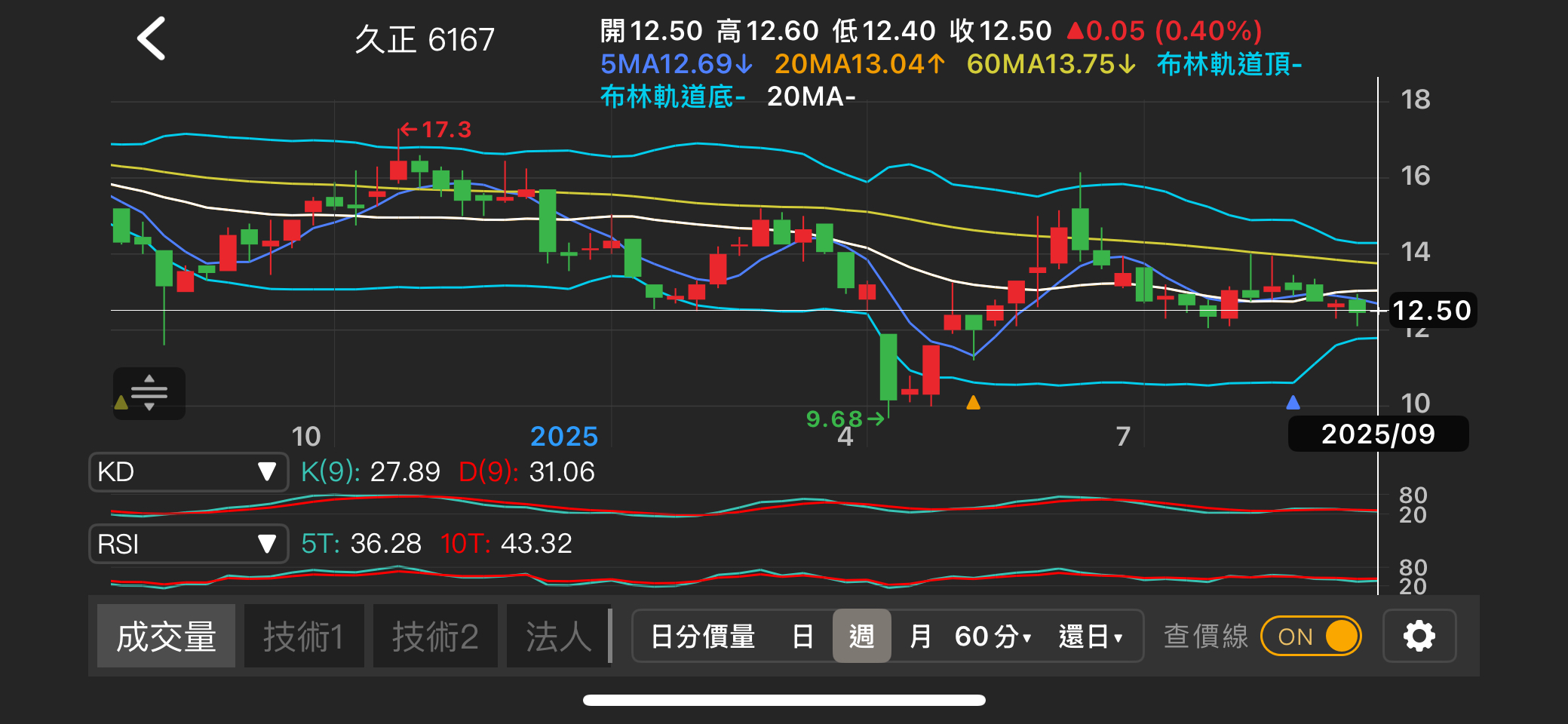Tap the 5MA12.69 legend label
The image size is (1568, 724).
point(677,64)
